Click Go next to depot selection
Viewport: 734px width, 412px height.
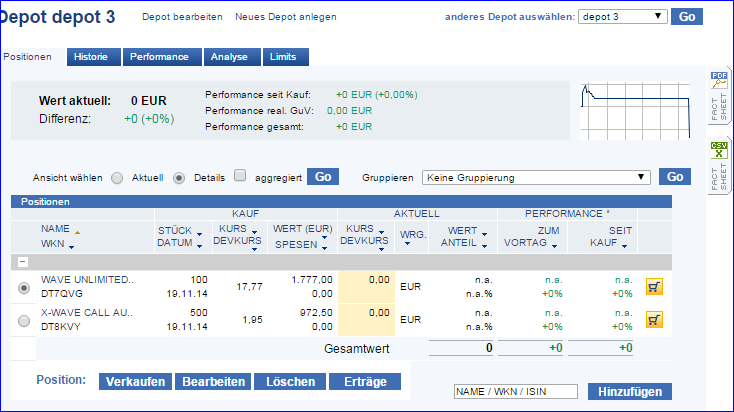coord(687,17)
